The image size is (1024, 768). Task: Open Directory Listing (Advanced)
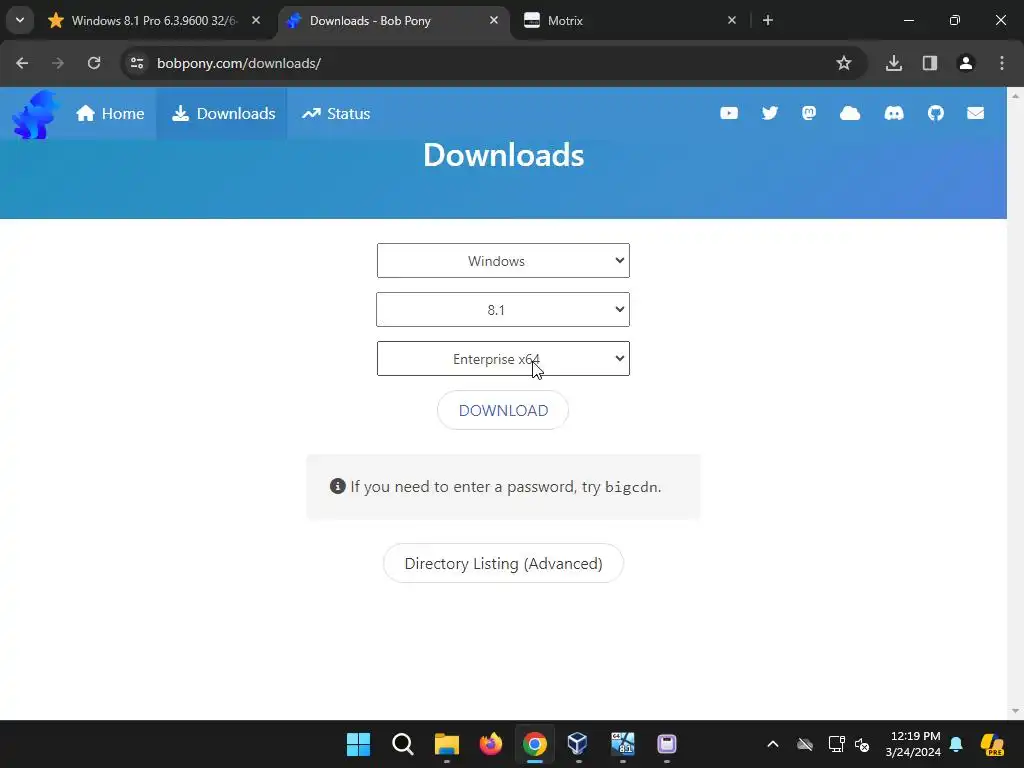point(503,563)
